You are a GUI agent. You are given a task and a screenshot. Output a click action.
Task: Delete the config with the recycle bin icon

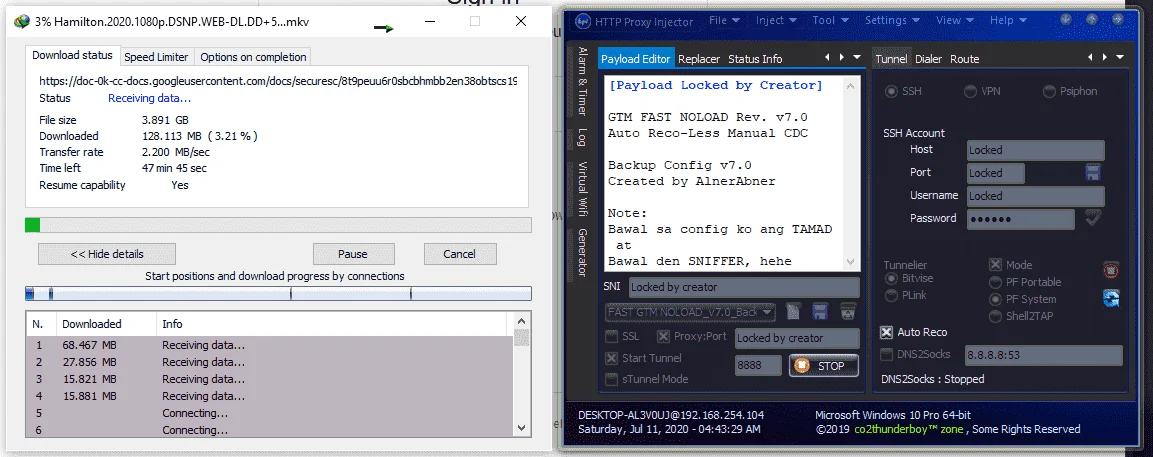(848, 312)
